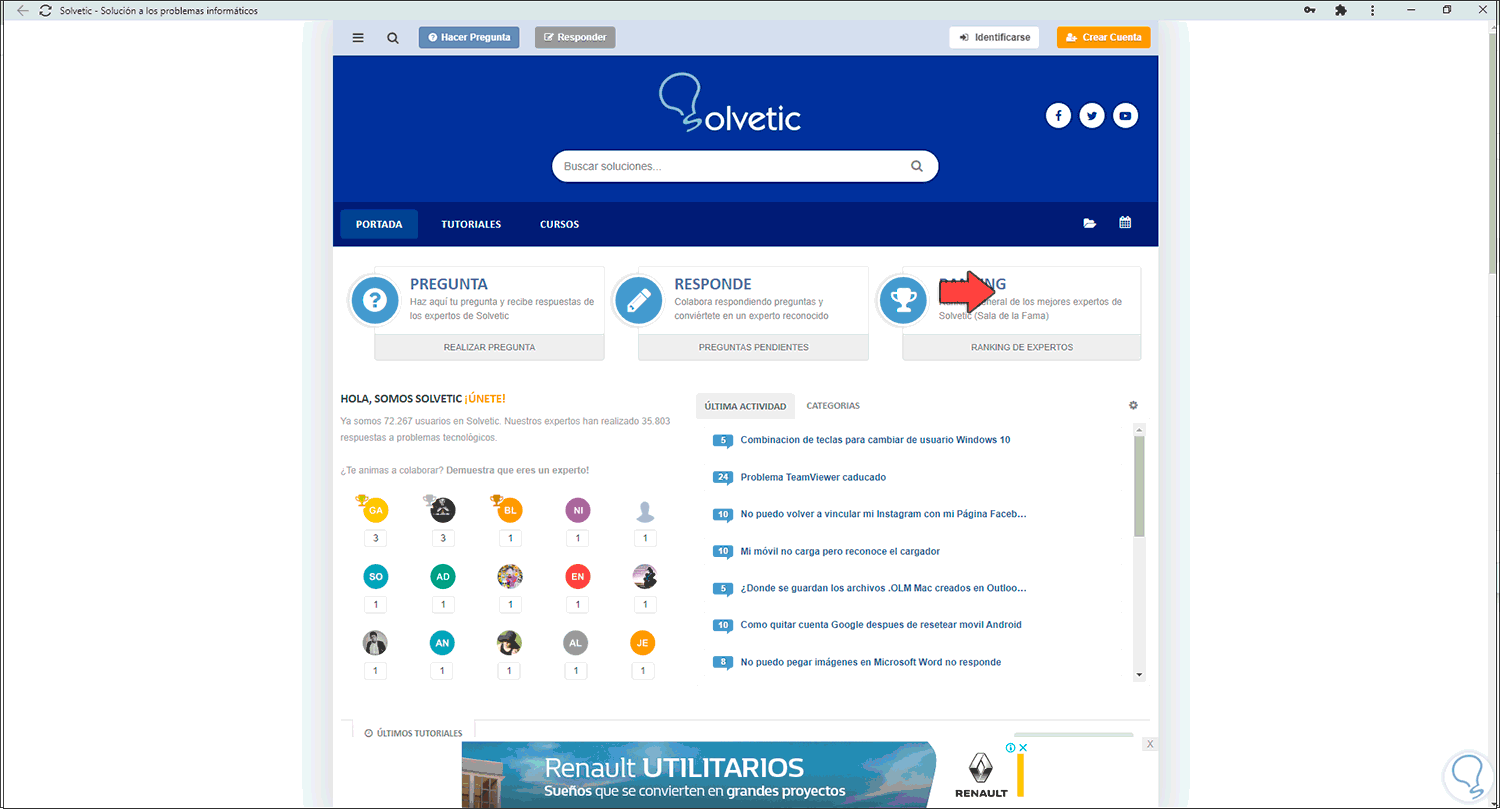Click the magnifier inside the Buscar soluciones field

point(917,166)
